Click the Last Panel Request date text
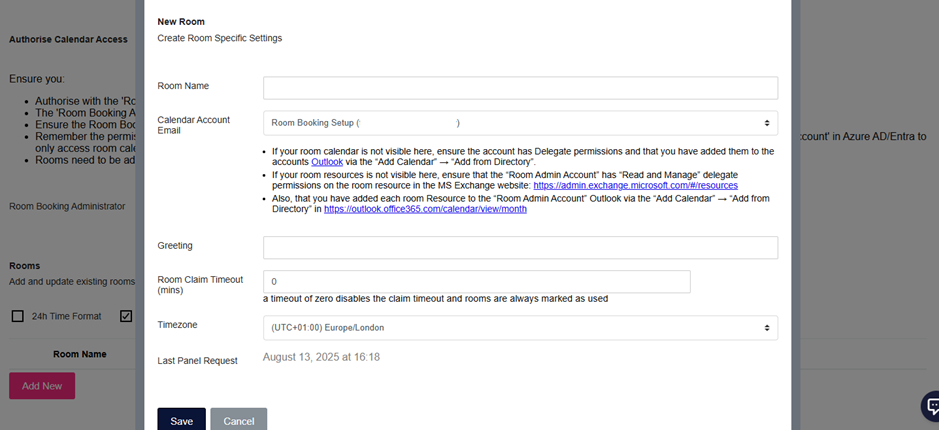939x430 pixels. [321, 358]
